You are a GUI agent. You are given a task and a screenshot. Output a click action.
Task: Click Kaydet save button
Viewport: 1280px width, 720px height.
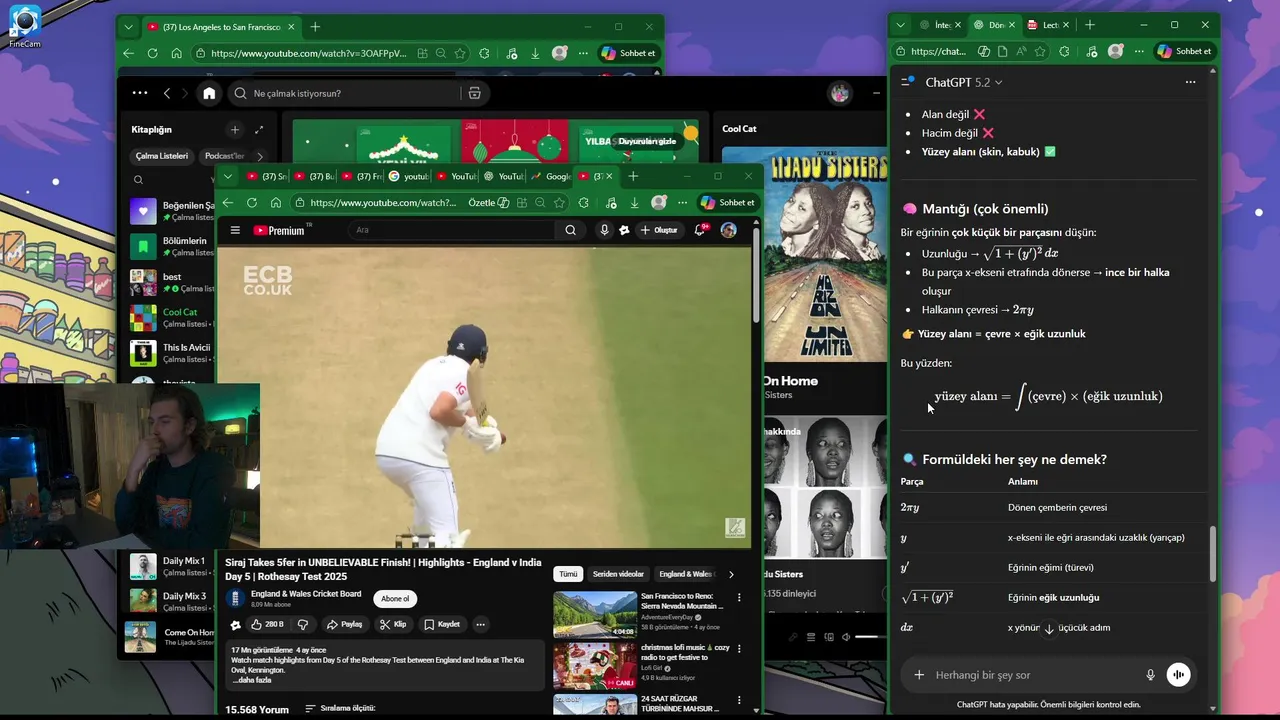(442, 624)
